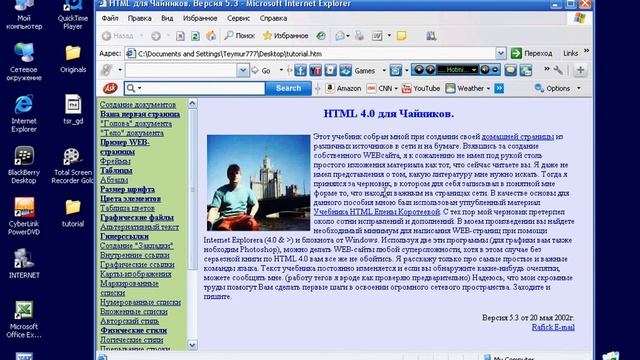Click the email notifier icon after Games
The width and height of the screenshot is (640, 360).
[395, 70]
